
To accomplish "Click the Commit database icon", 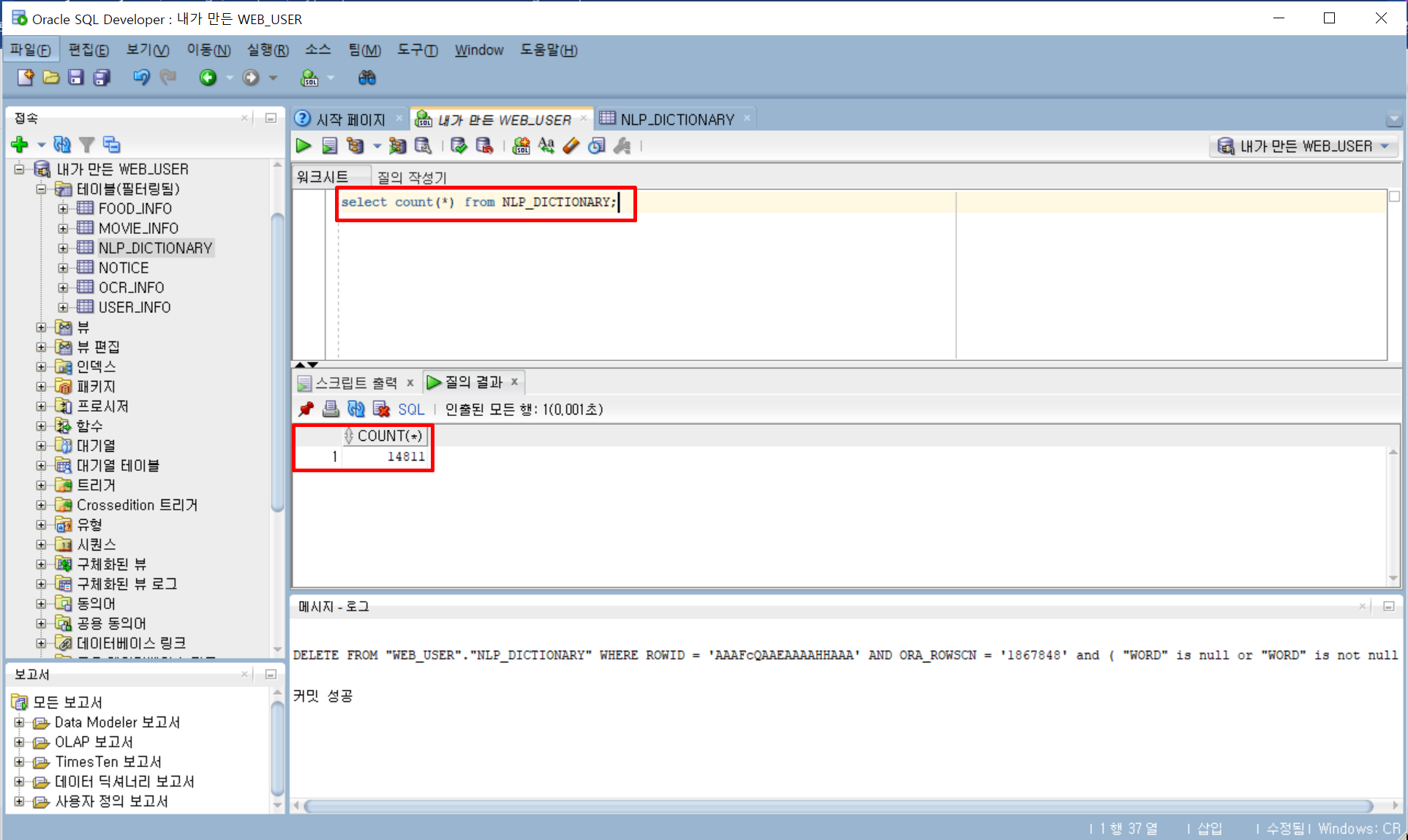I will pyautogui.click(x=459, y=146).
